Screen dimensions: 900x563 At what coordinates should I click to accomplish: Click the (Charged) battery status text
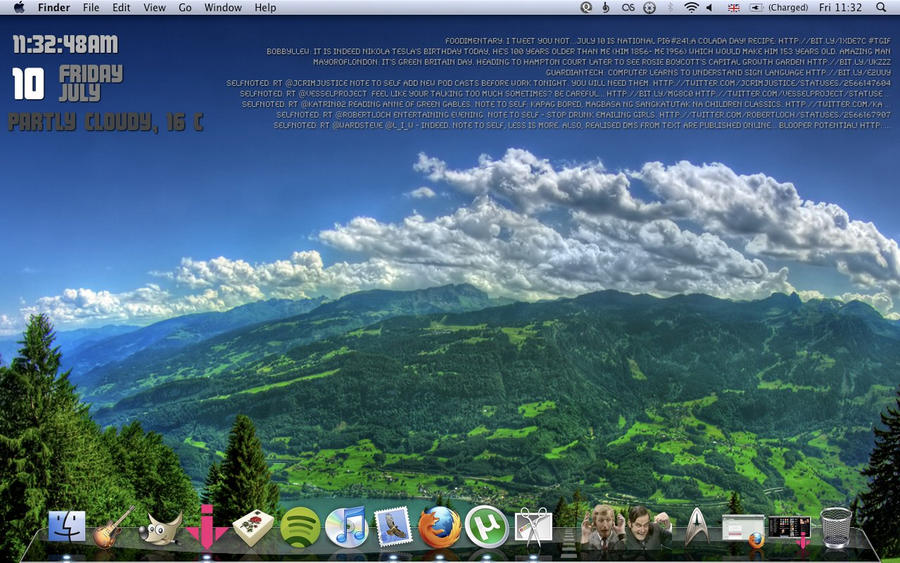[788, 7]
